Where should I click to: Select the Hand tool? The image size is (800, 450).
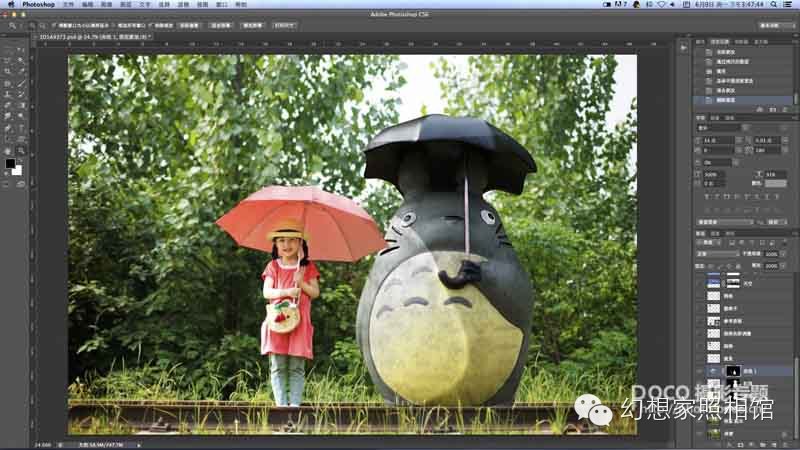point(8,151)
